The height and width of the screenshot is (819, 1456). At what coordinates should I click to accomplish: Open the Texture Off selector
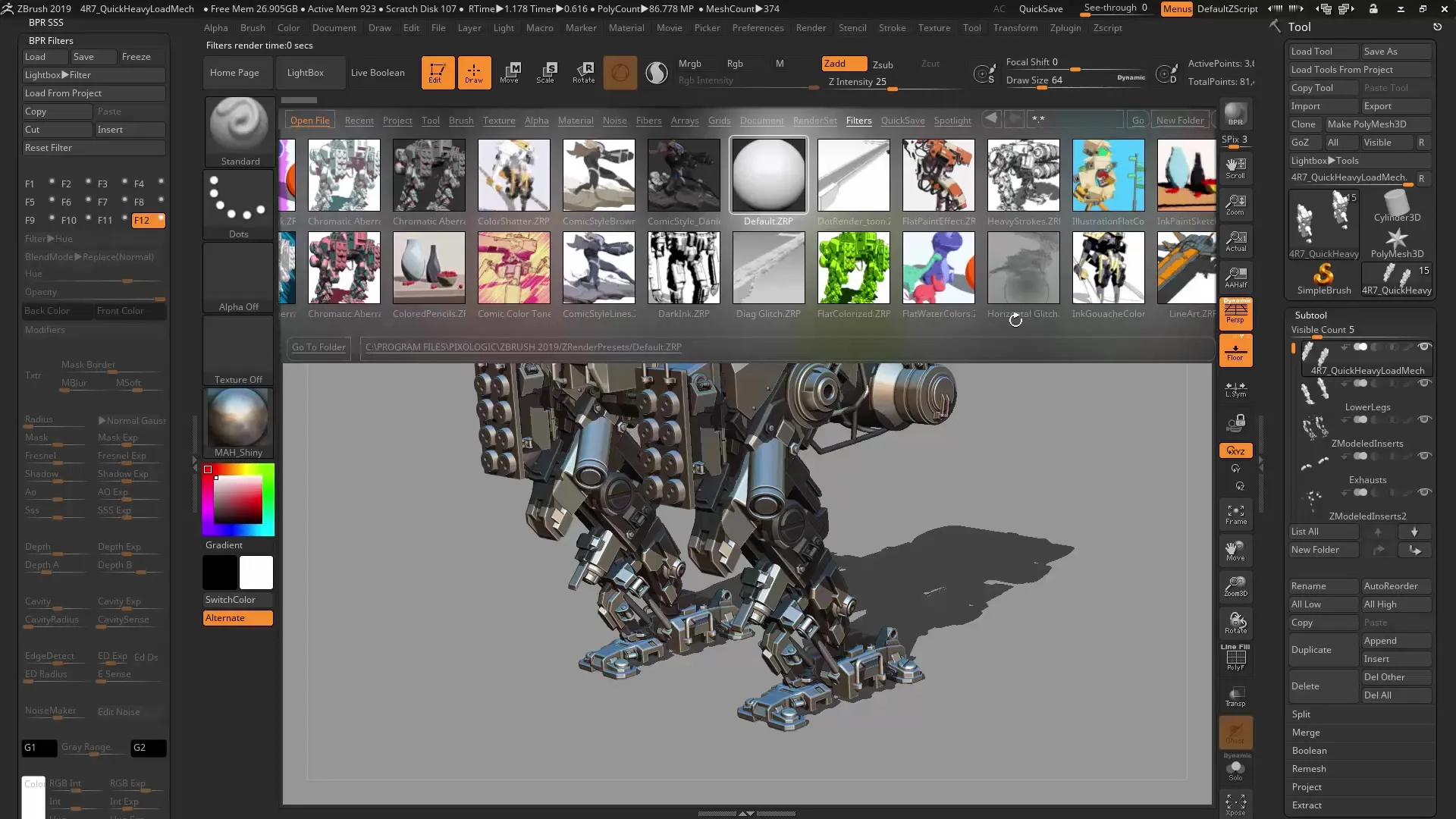point(239,350)
